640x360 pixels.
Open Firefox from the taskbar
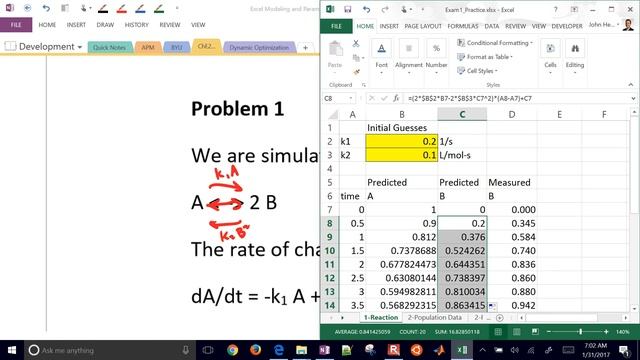tap(256, 350)
